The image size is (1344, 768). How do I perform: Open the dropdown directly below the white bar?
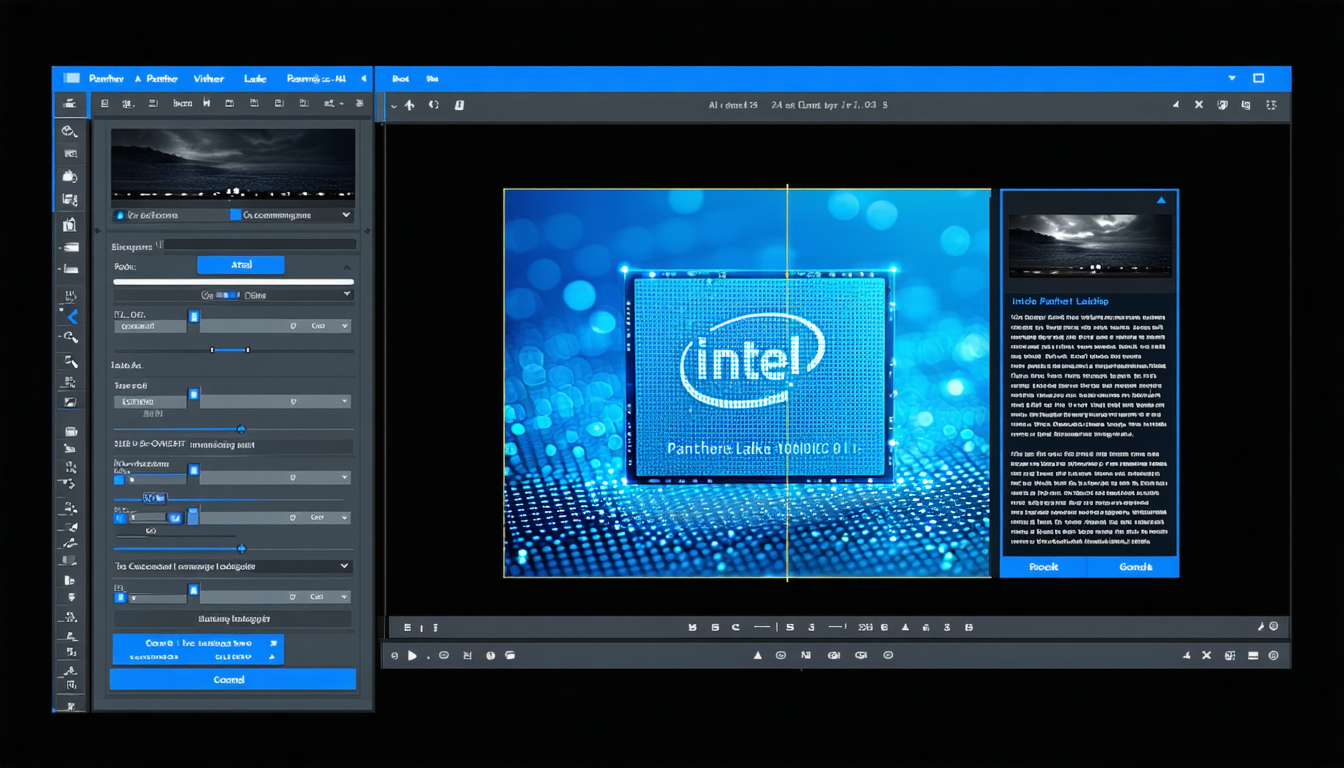233,295
